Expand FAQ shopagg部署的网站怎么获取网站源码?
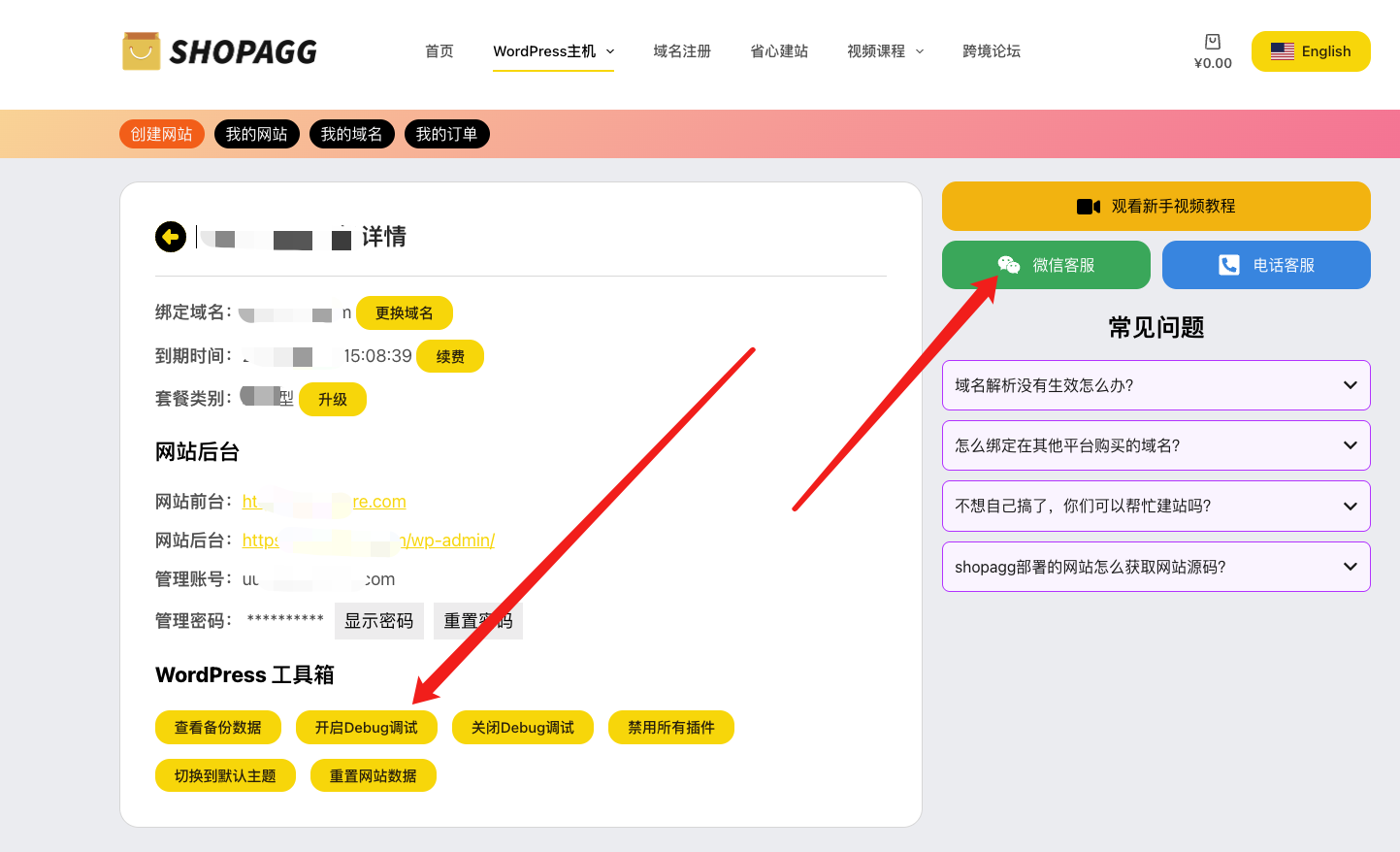Viewport: 1400px width, 852px height. (x=1156, y=567)
